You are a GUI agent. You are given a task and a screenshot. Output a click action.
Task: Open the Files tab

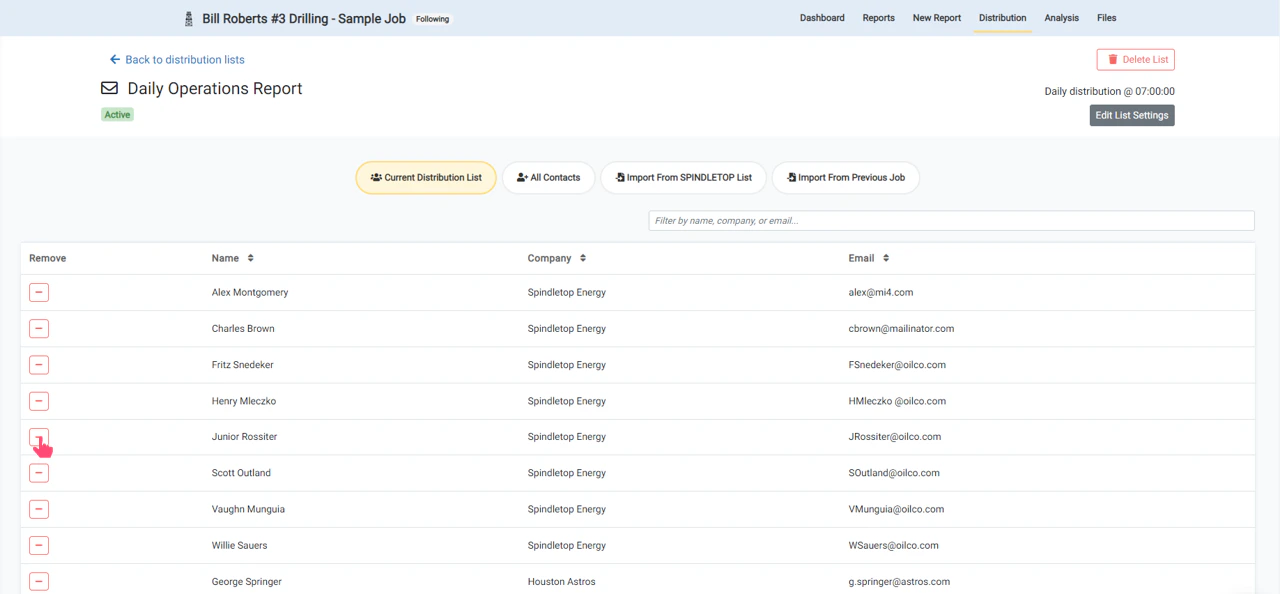1106,18
